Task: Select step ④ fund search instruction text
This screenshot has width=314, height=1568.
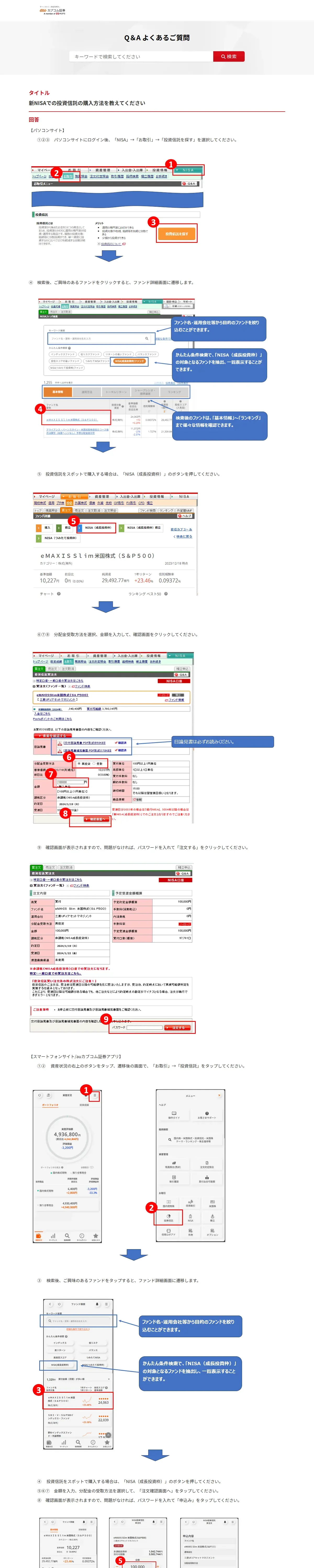Action: (111, 283)
